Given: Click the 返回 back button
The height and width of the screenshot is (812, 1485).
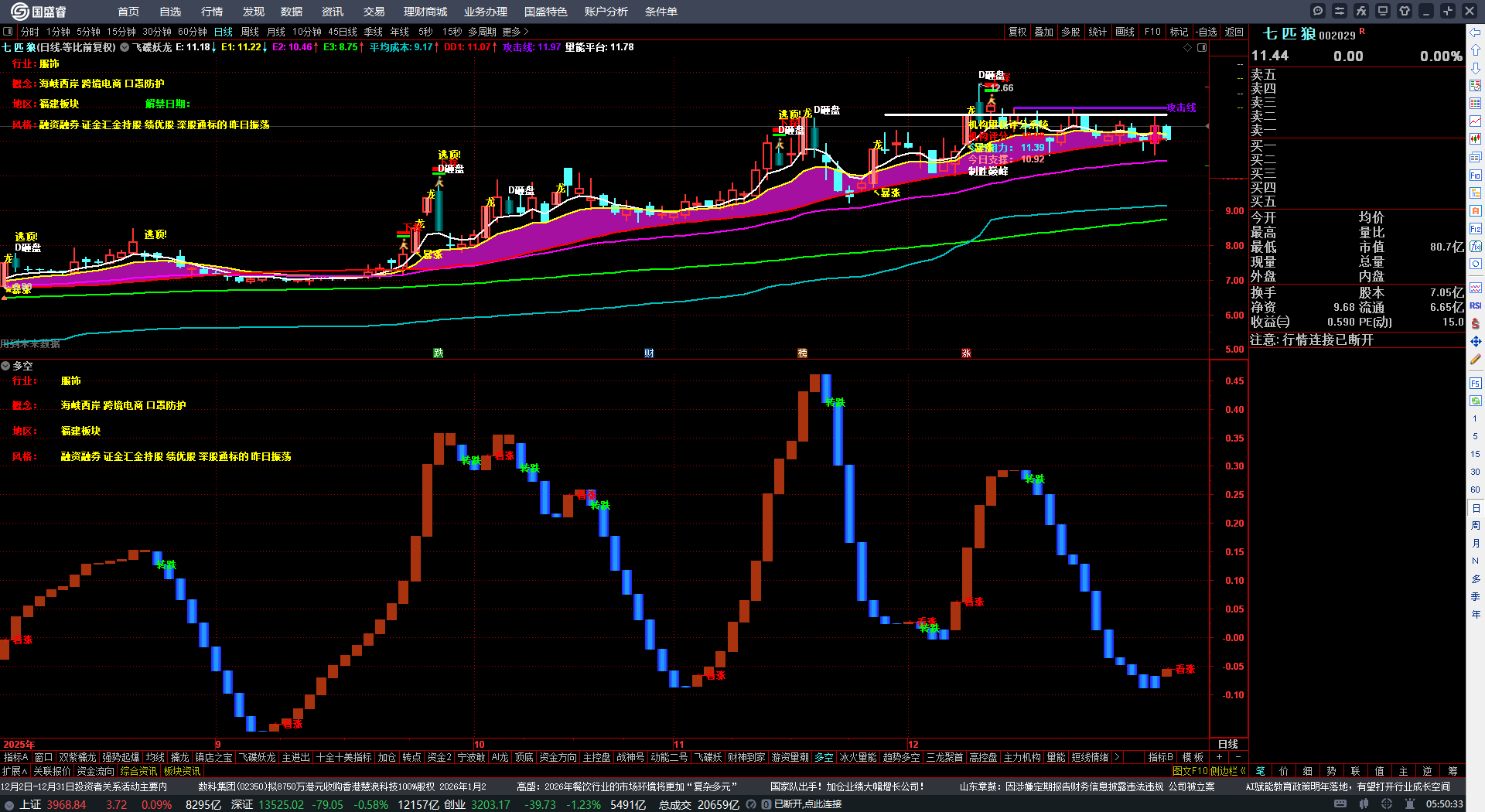Looking at the screenshot, I should [1234, 32].
